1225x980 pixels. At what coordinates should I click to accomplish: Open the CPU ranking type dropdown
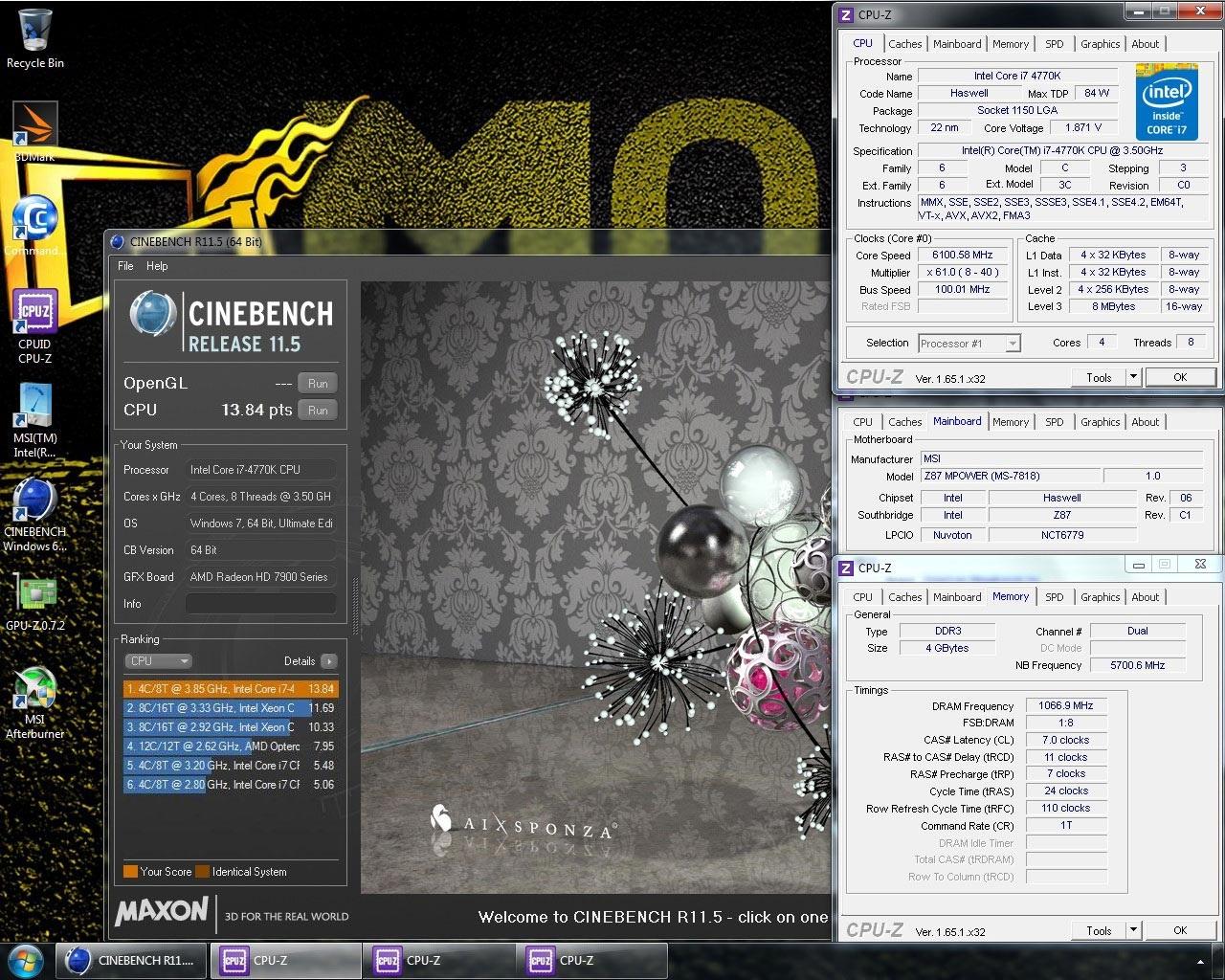159,661
